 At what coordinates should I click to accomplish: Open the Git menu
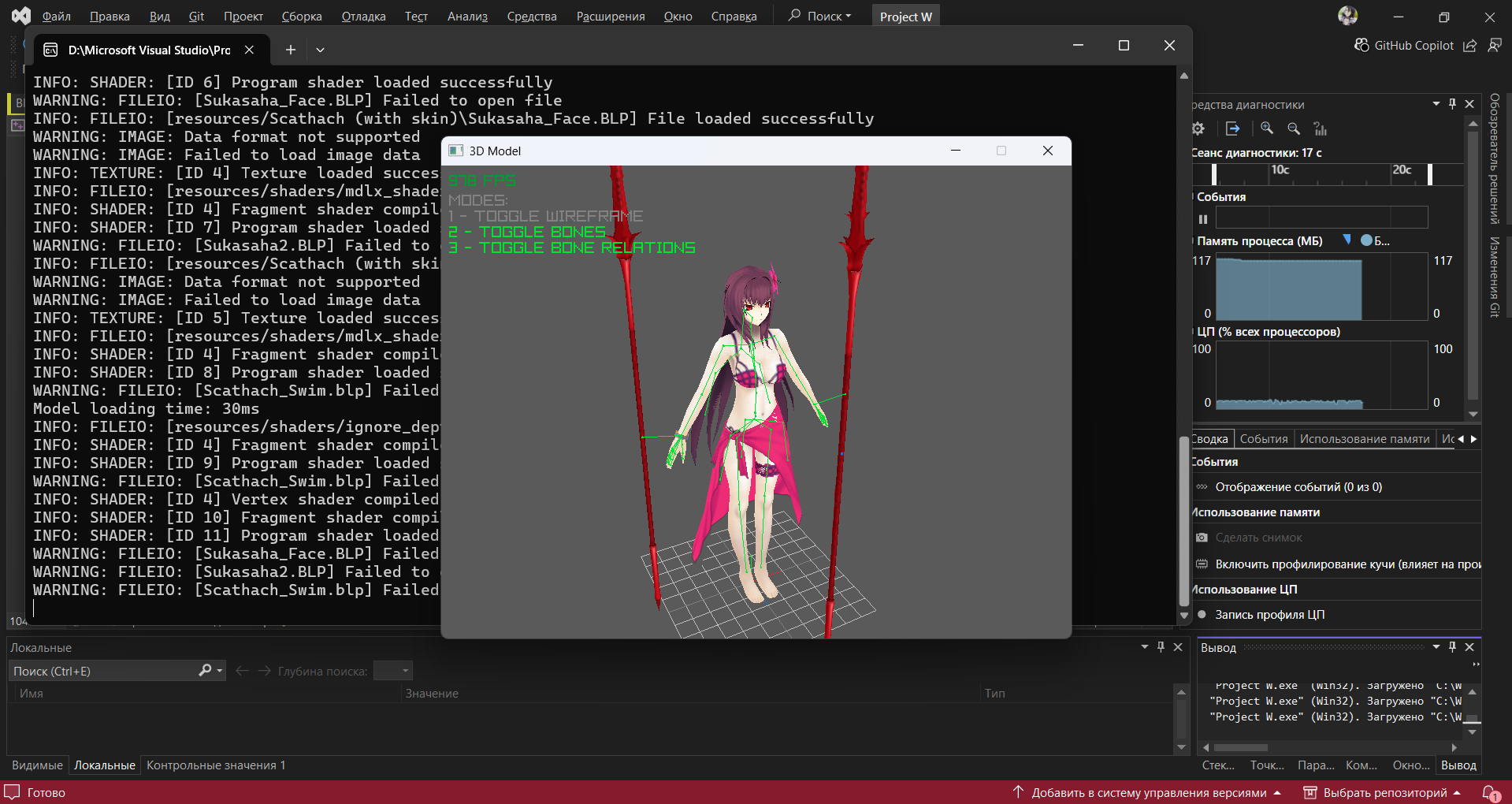(x=196, y=17)
